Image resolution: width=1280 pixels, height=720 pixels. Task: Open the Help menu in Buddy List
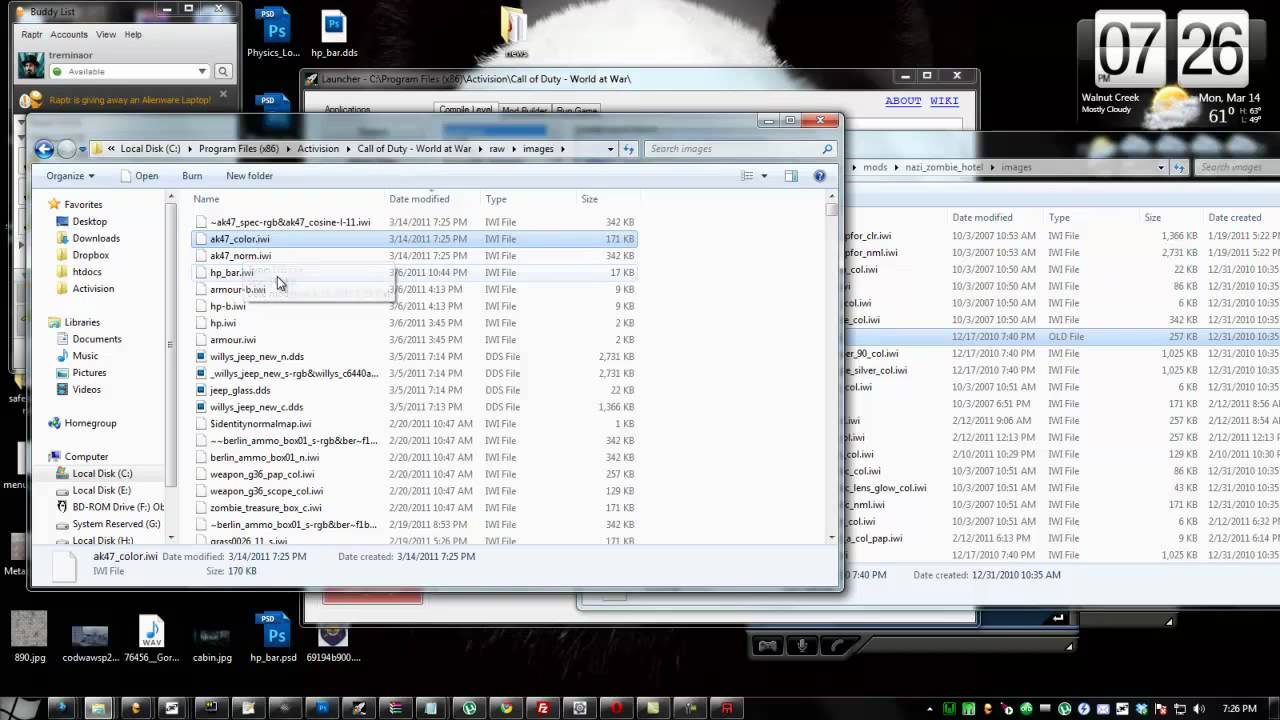click(133, 34)
